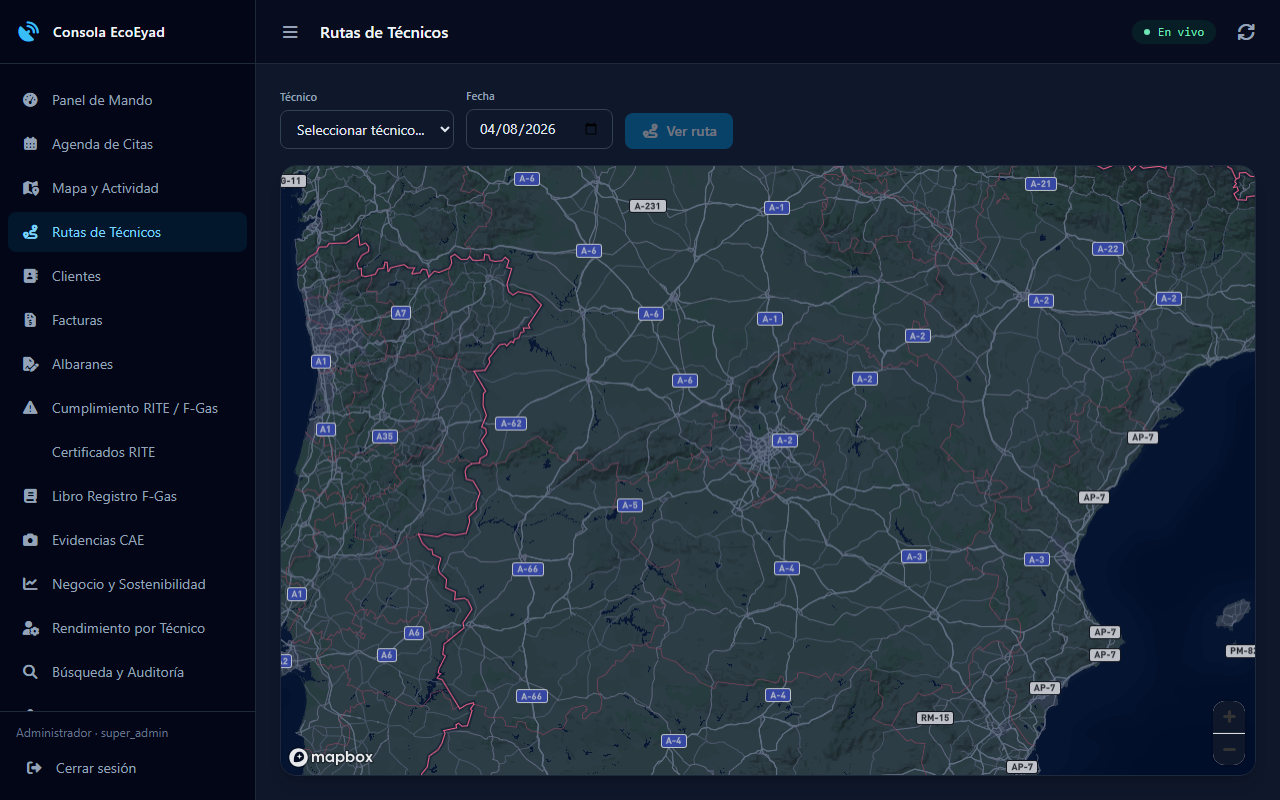The width and height of the screenshot is (1280, 800).
Task: Open Panel de Mando menu item
Action: click(x=127, y=100)
